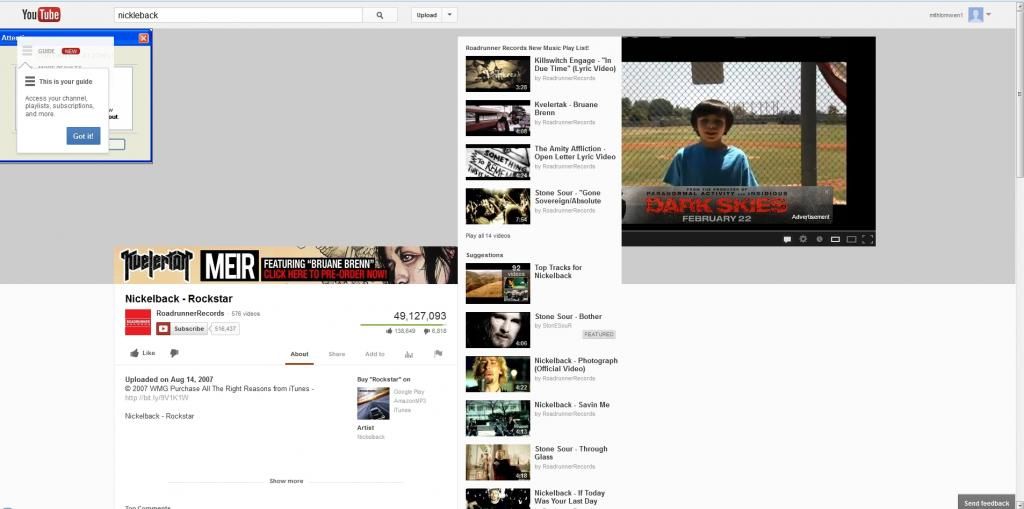
Task: Select the Share tab
Action: click(336, 354)
